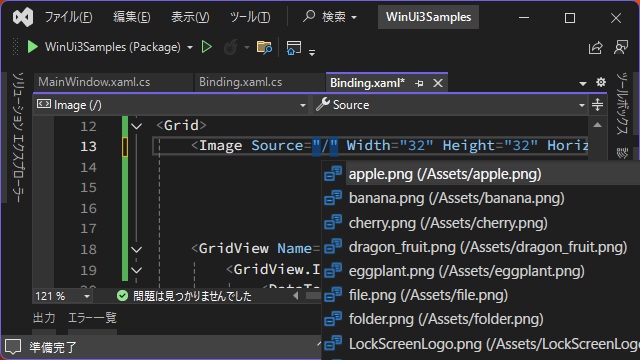The height and width of the screenshot is (360, 640).
Task: Start debugging with green play button
Action: click(32, 47)
